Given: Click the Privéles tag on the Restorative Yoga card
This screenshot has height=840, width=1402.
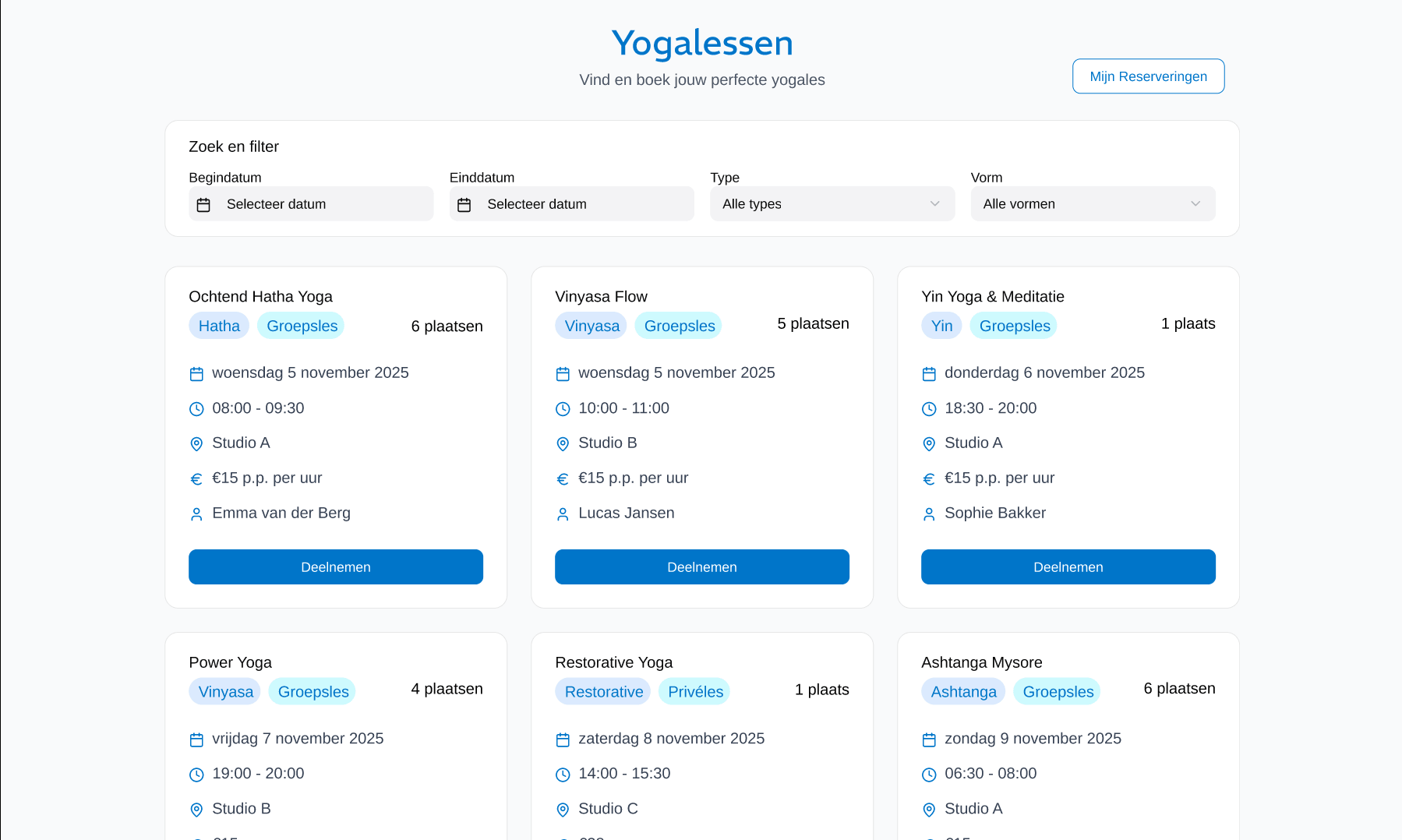Looking at the screenshot, I should [x=694, y=691].
